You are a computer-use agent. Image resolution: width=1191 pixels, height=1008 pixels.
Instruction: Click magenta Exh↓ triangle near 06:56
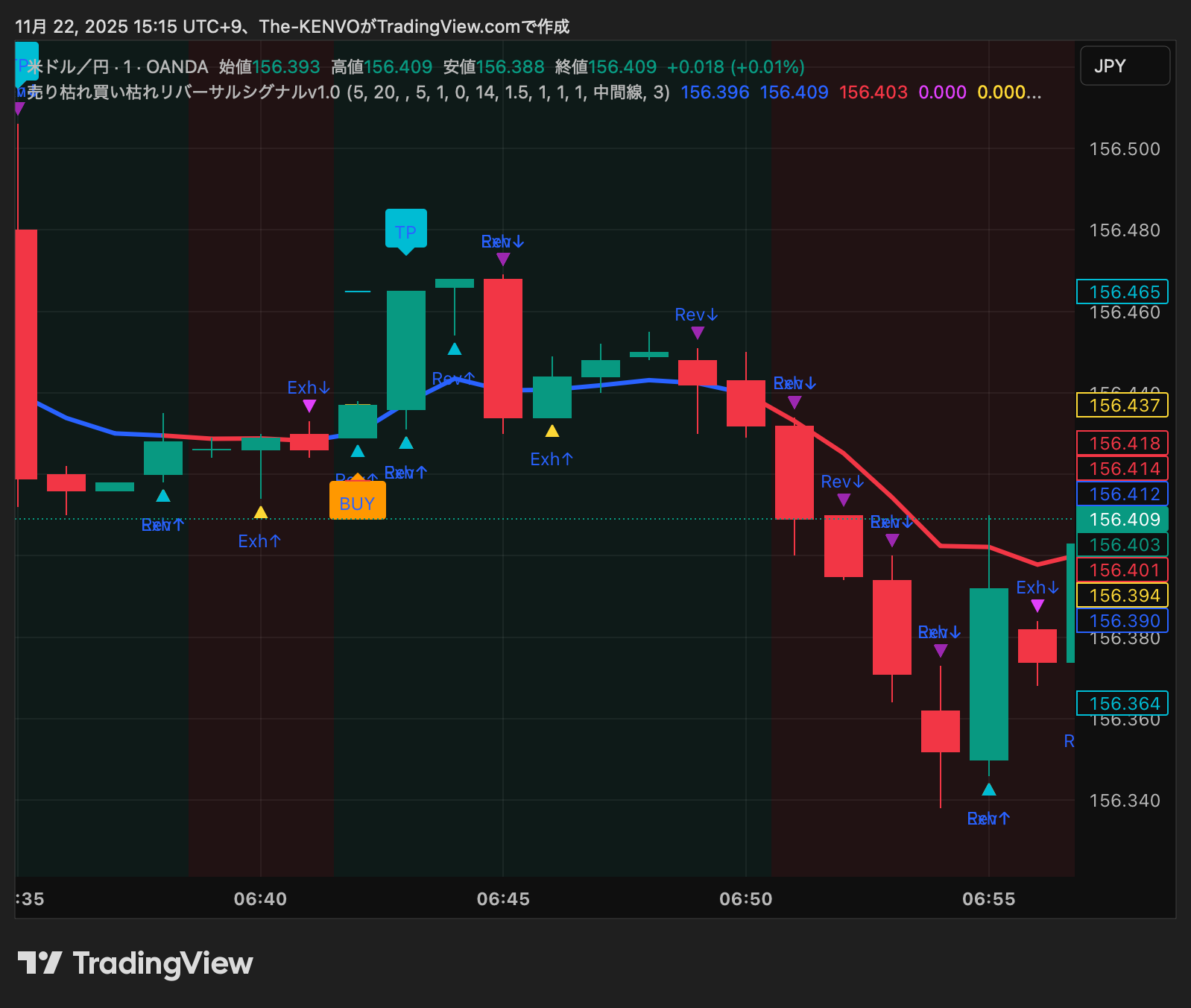tap(1037, 606)
